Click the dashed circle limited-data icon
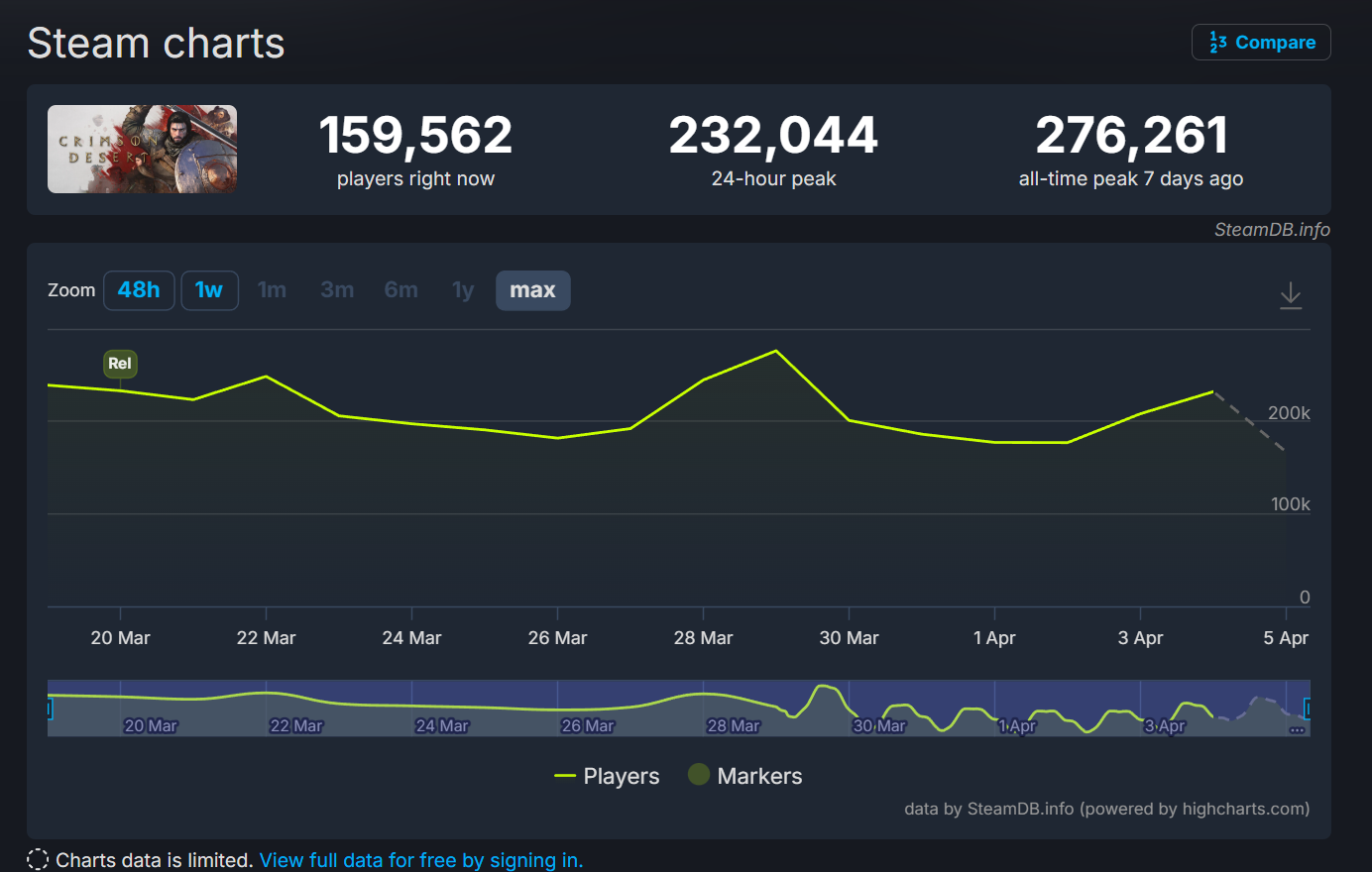 [x=38, y=860]
